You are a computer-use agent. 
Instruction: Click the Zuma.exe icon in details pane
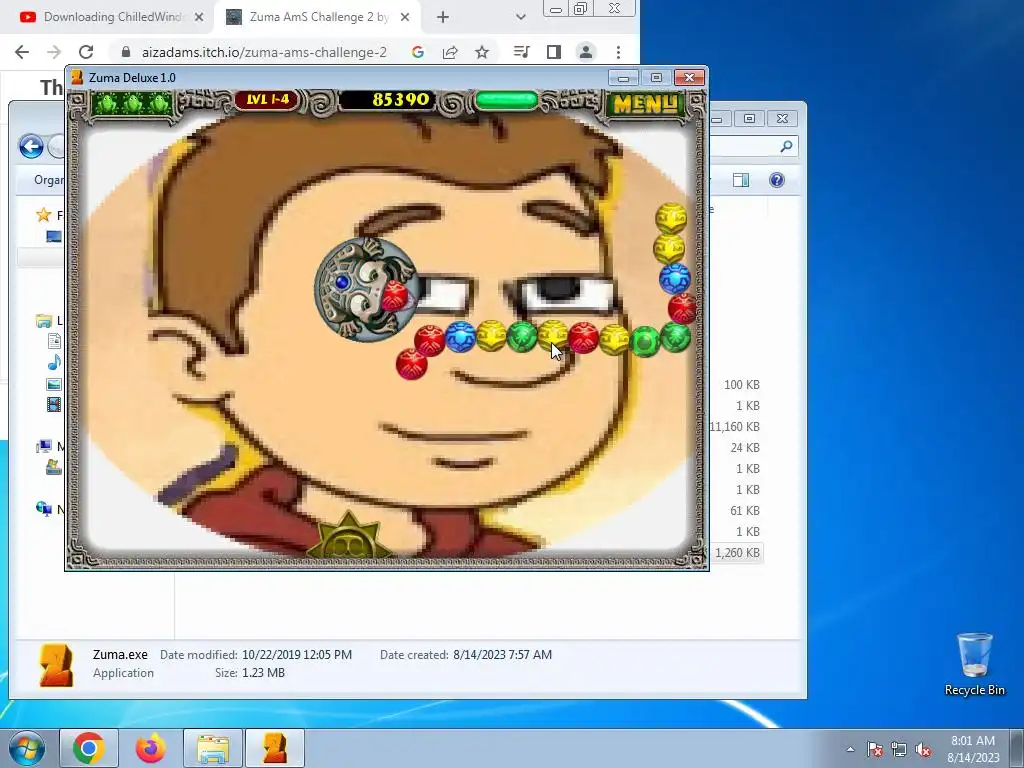(56, 665)
